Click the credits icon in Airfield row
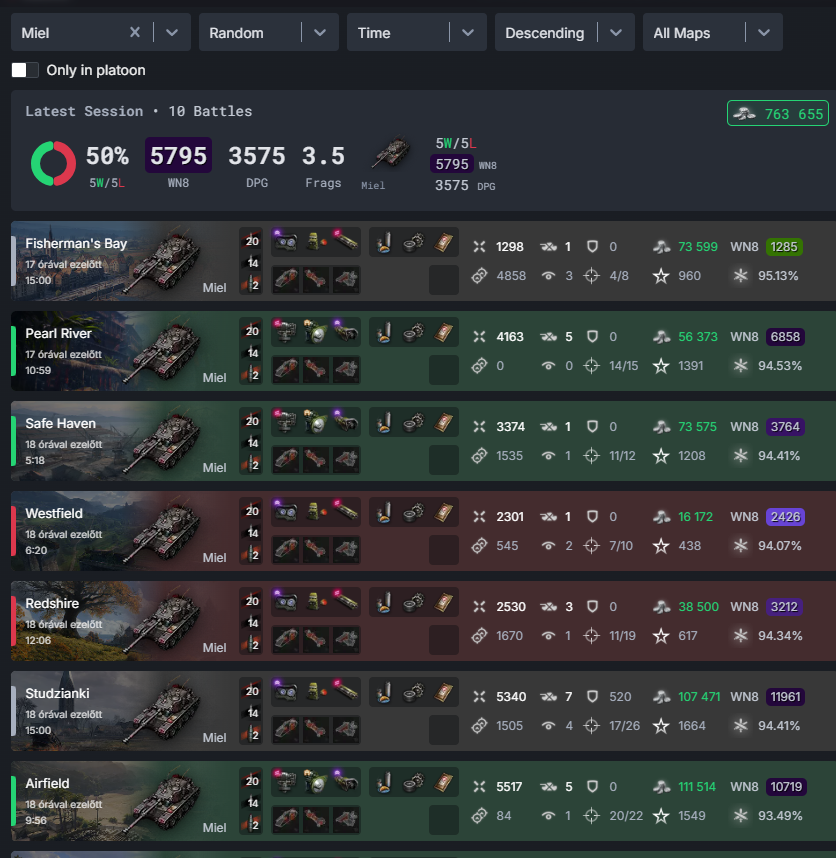Image resolution: width=836 pixels, height=858 pixels. 661,787
